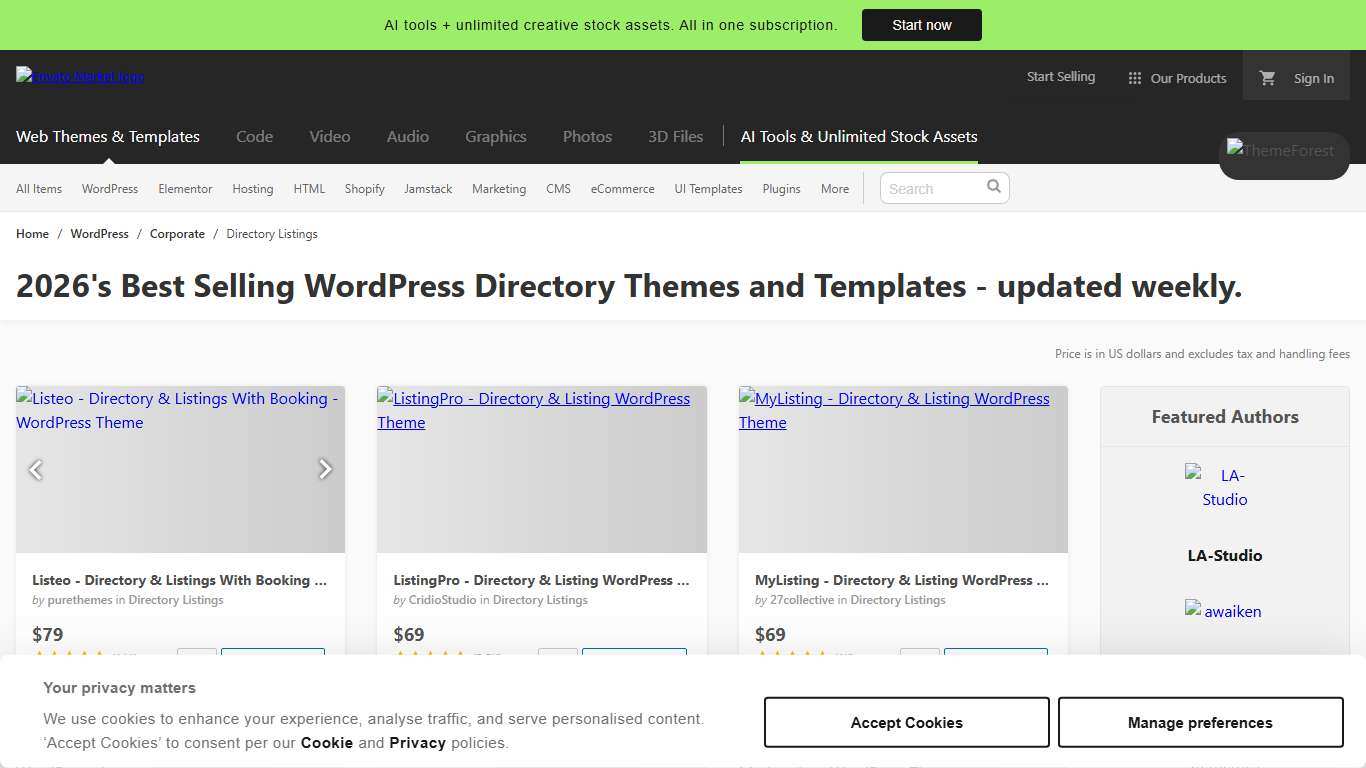Switch to the Code tab

(254, 137)
